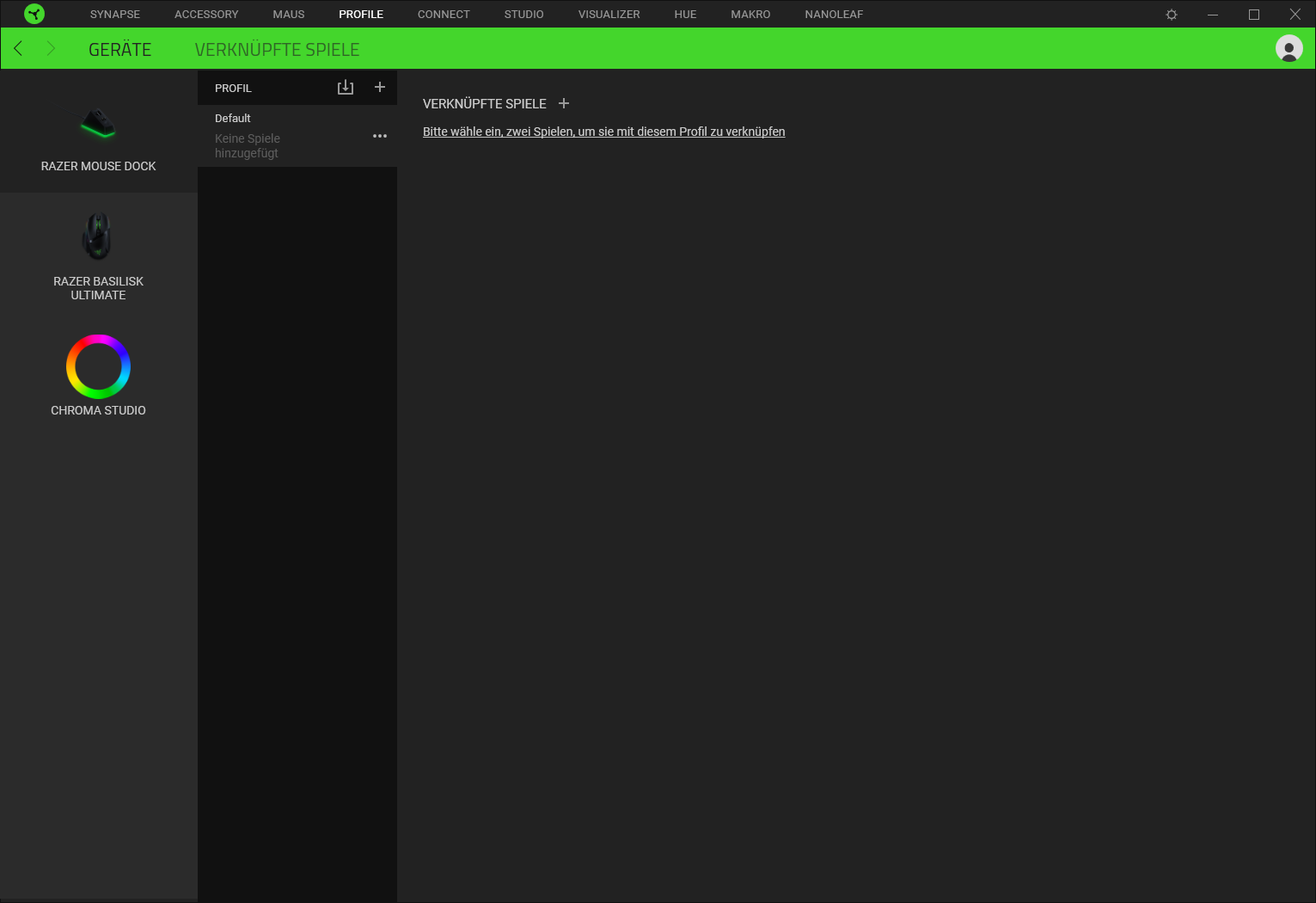1316x903 pixels.
Task: Maximize the Razer Synapse window
Action: (1254, 15)
